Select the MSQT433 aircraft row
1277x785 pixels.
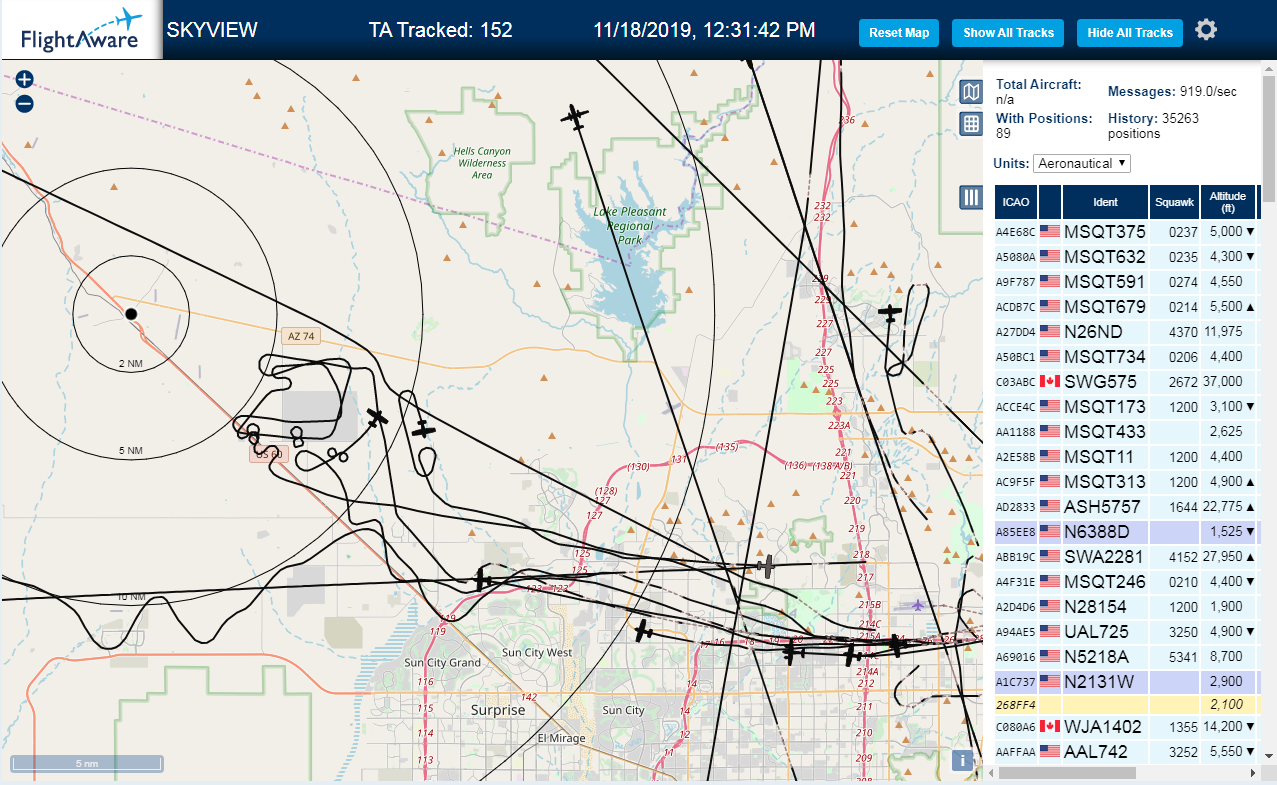click(1126, 431)
